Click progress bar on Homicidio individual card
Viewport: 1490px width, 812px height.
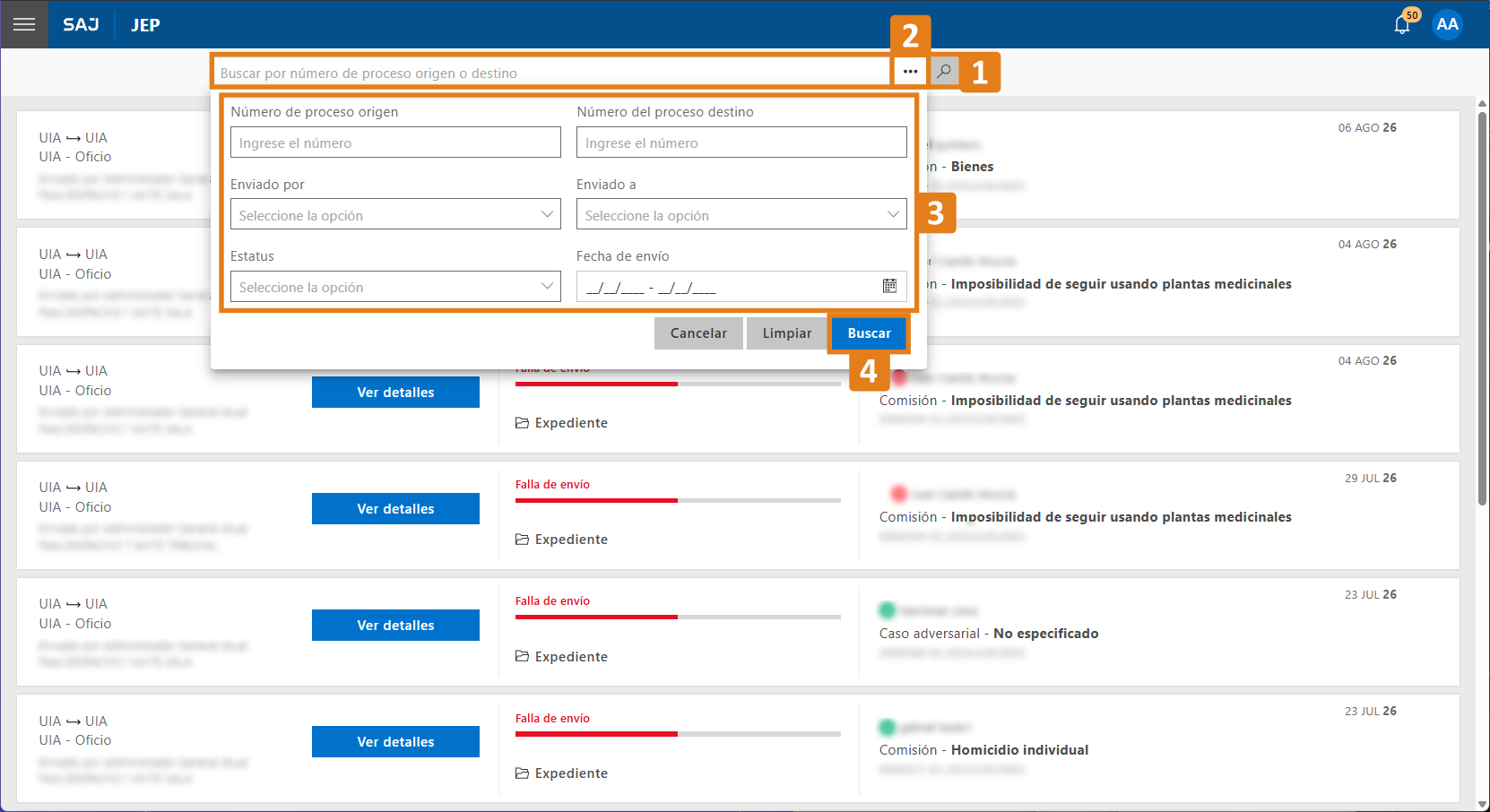678,733
